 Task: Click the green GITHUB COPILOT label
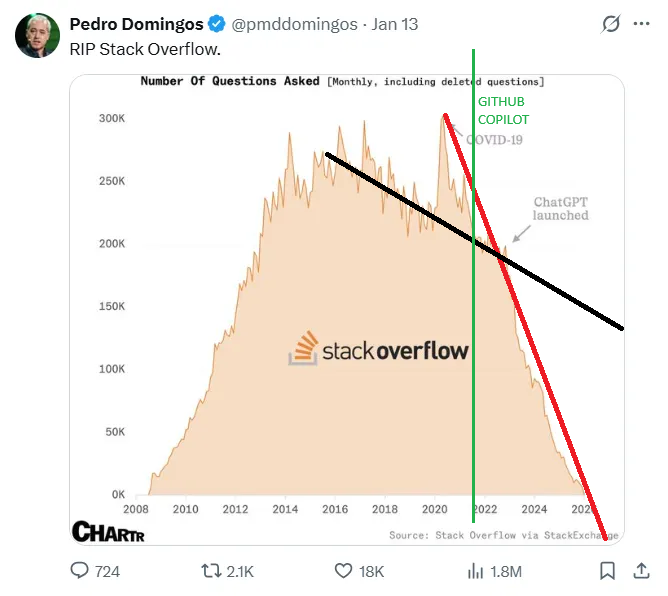503,110
